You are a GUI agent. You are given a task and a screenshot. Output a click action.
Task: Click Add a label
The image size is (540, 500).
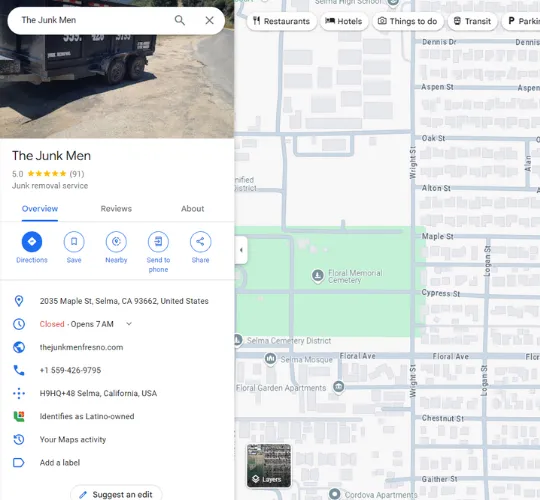(x=60, y=462)
